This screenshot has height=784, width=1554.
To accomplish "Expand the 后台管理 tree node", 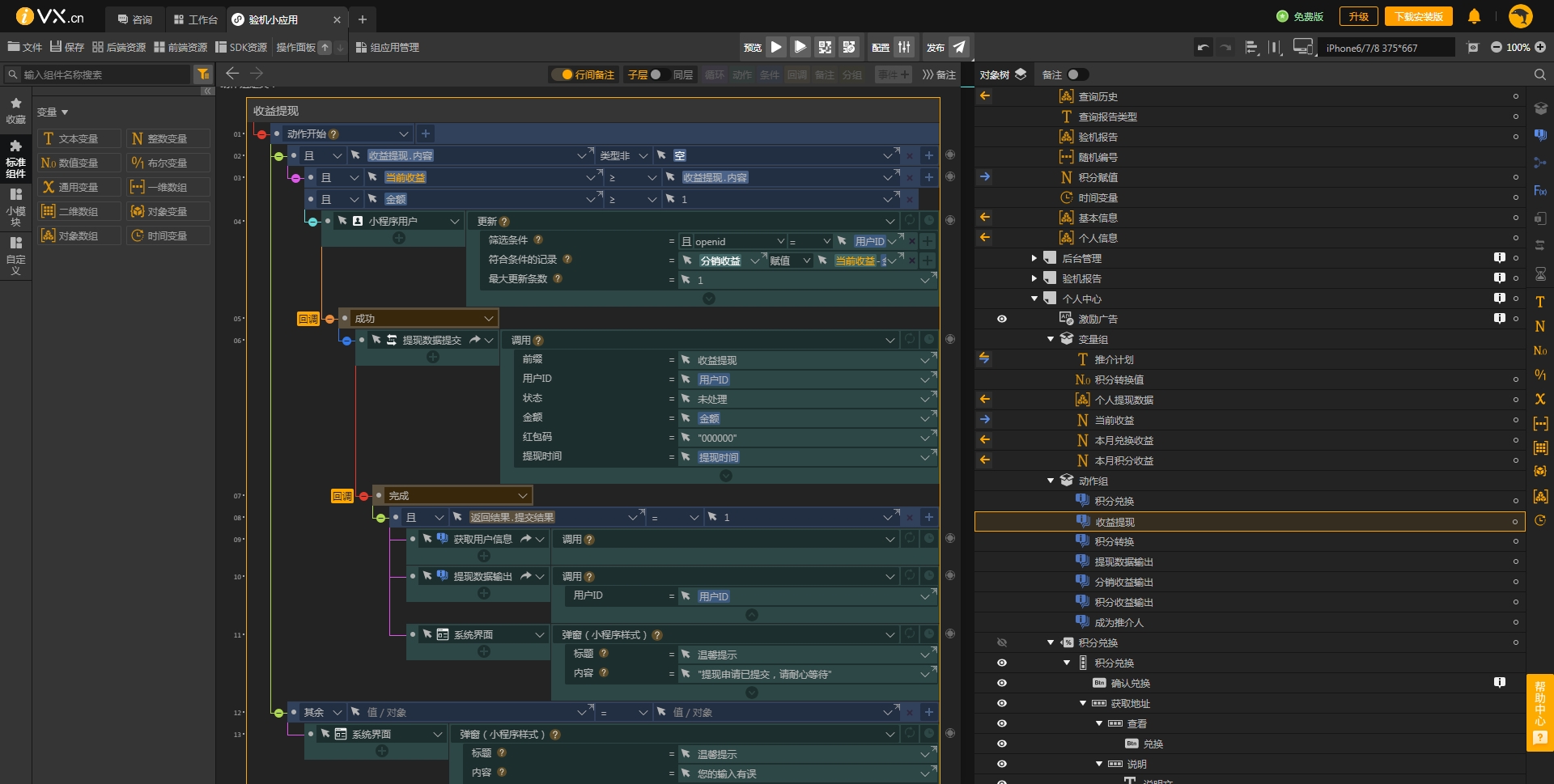I will 1034,258.
